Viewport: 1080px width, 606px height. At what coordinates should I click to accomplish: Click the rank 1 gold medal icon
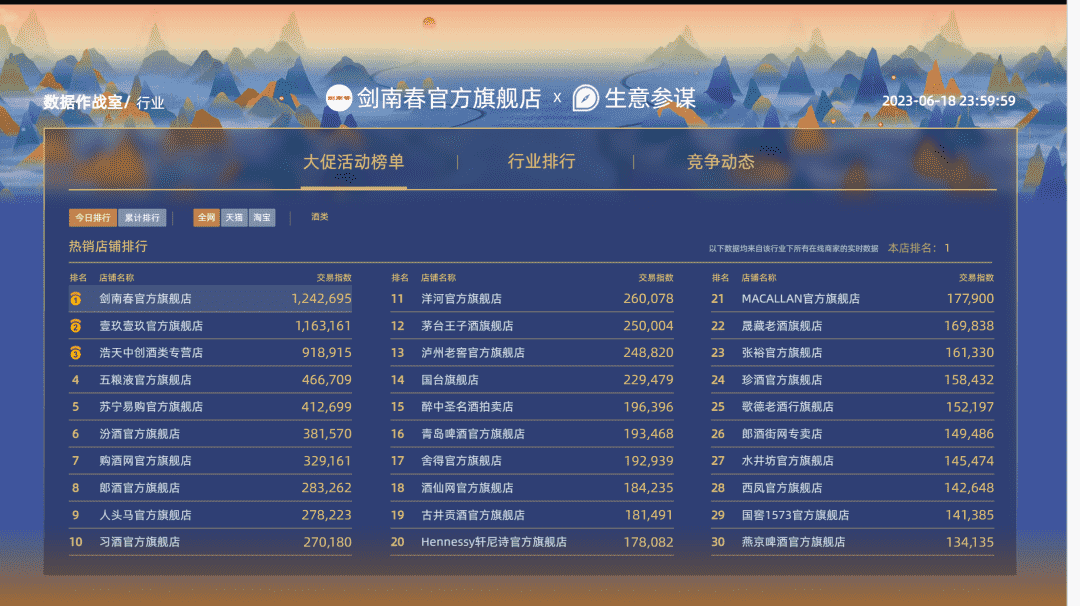76,299
